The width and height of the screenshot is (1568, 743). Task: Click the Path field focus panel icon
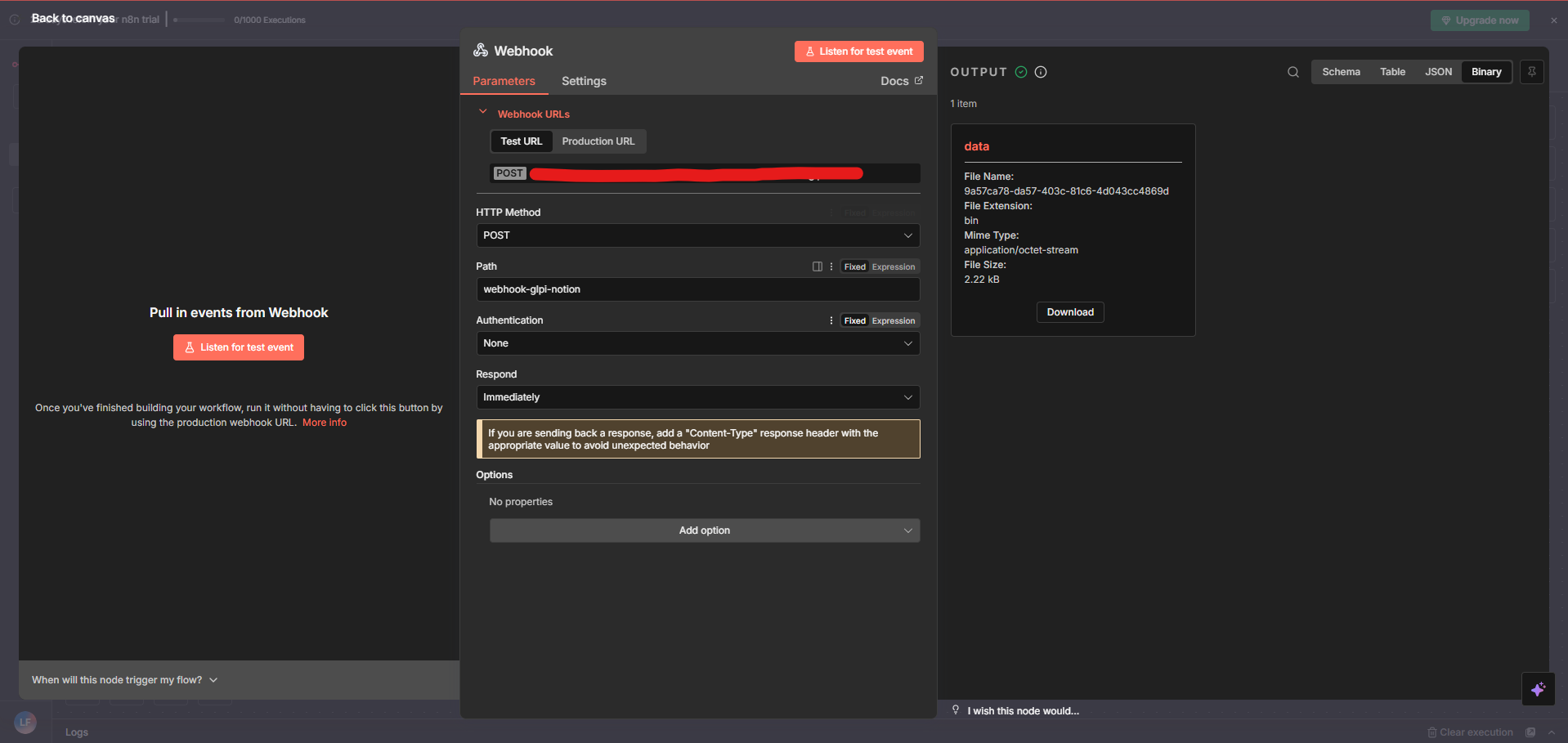point(817,266)
